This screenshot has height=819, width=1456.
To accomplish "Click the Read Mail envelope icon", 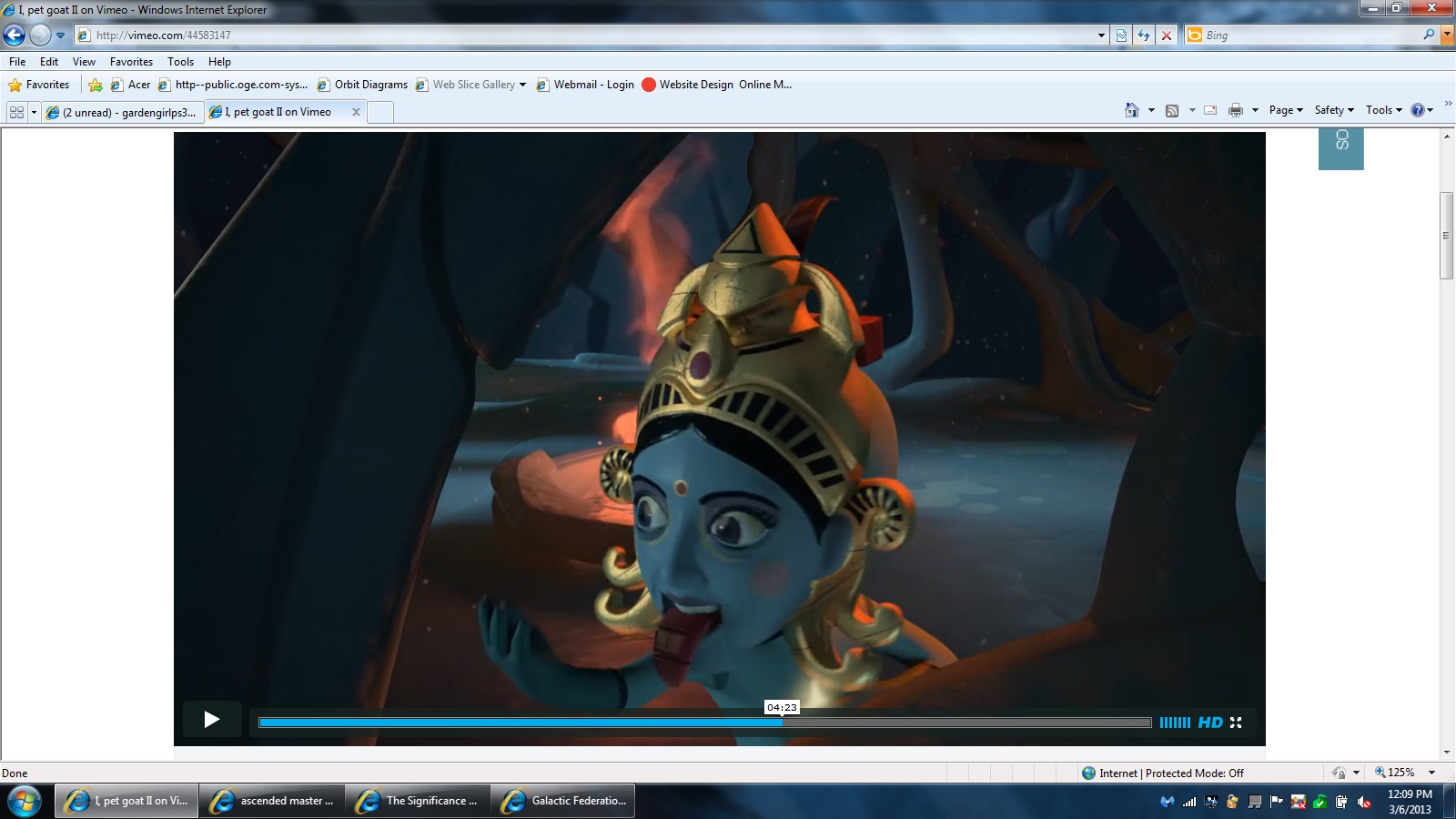I will (x=1210, y=110).
